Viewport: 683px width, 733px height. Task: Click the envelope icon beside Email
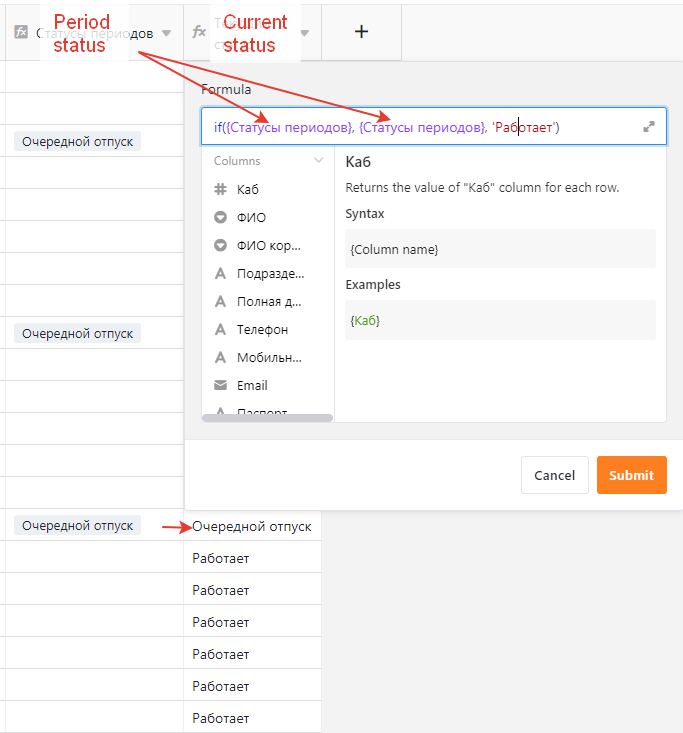point(221,385)
